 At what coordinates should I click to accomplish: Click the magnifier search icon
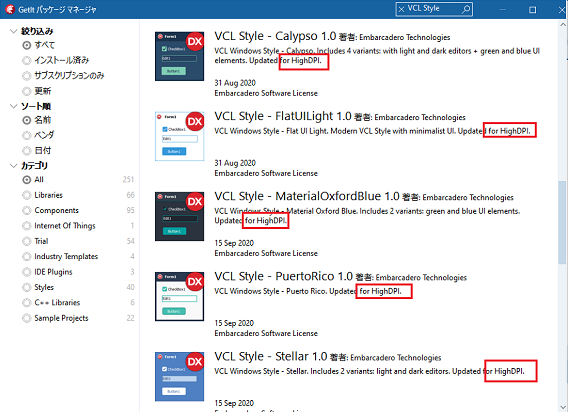click(466, 9)
